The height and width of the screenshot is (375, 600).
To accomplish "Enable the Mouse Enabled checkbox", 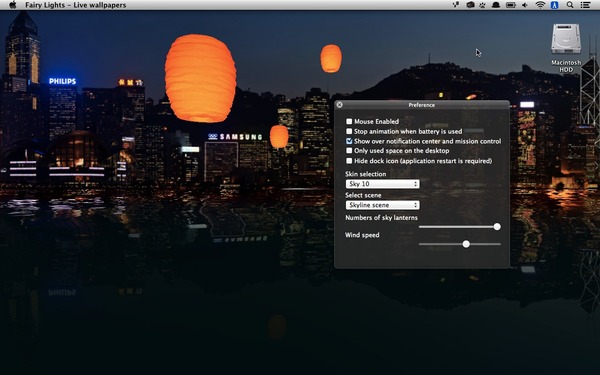I will coord(349,121).
